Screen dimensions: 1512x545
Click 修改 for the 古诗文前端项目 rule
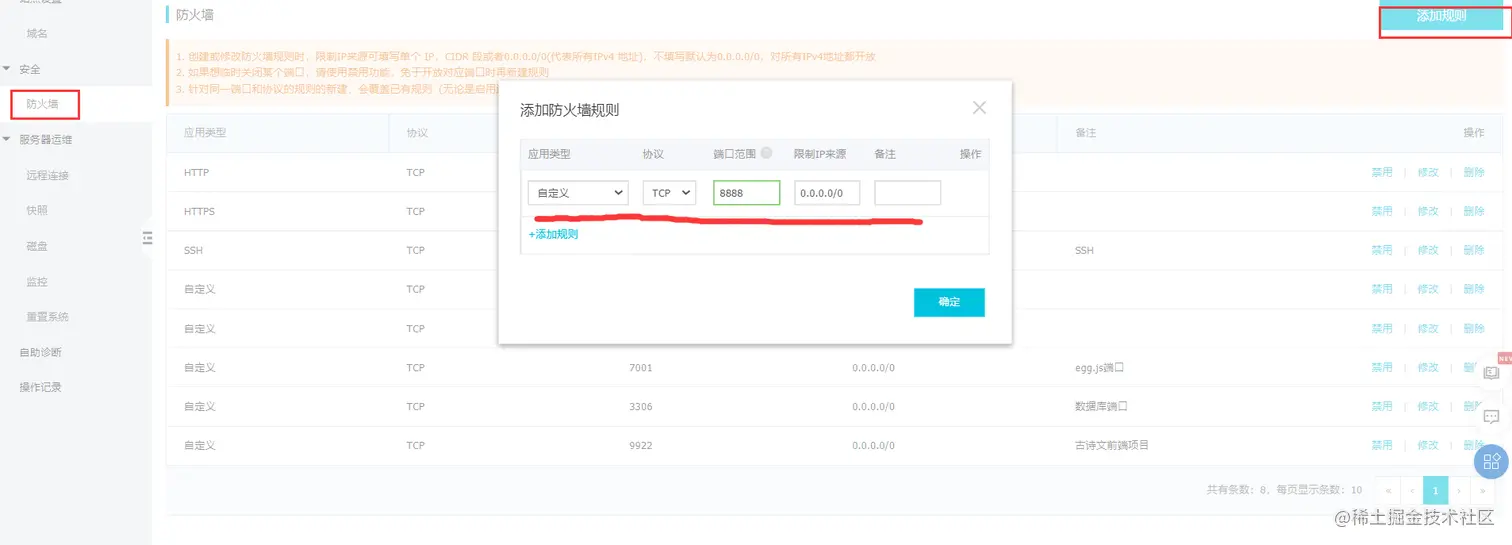tap(1428, 445)
